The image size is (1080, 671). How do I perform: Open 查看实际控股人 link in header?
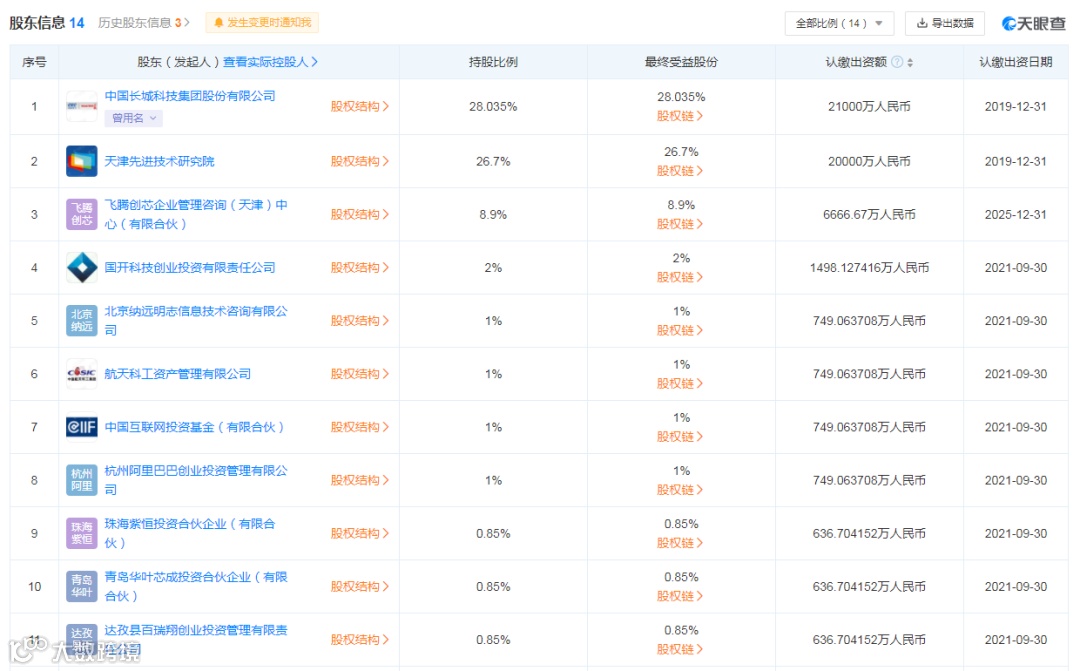point(270,62)
